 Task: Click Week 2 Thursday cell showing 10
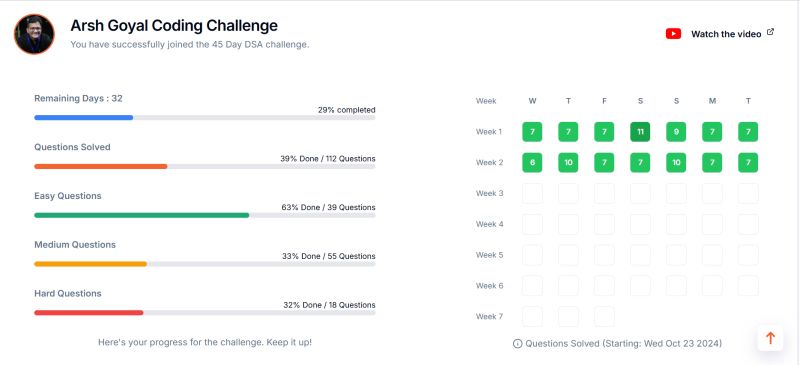pyautogui.click(x=568, y=162)
